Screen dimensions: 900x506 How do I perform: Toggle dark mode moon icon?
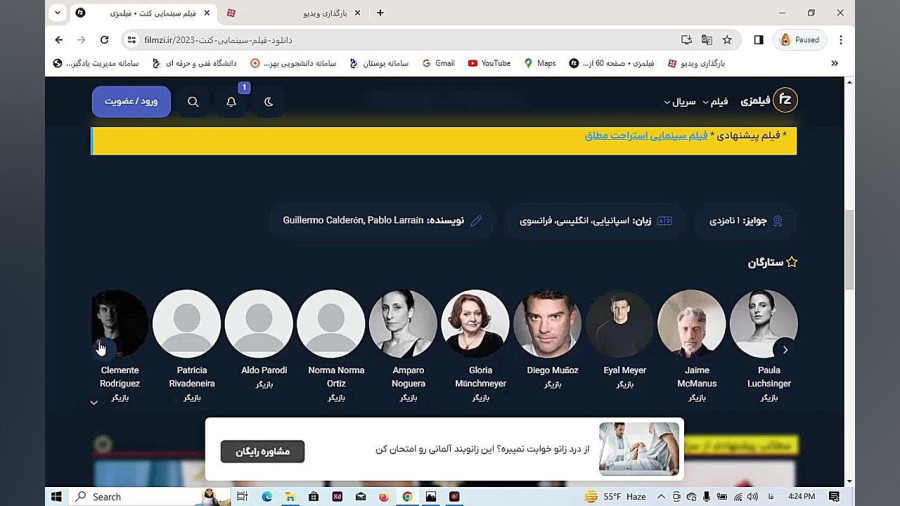point(269,102)
